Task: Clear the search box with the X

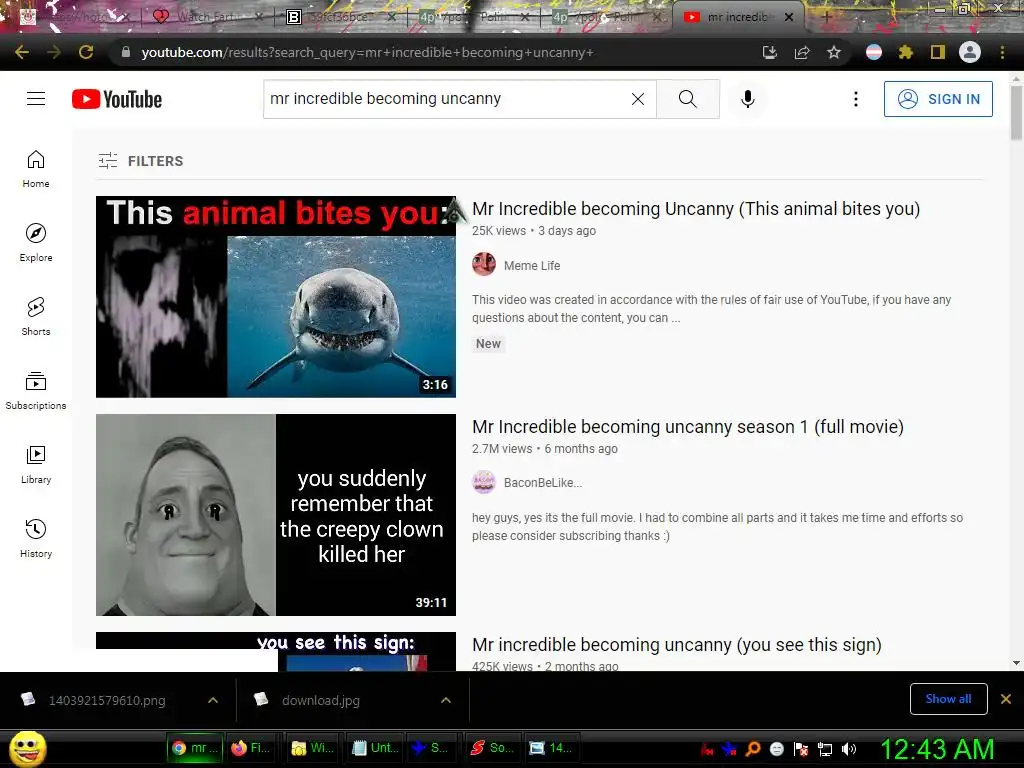Action: (x=638, y=99)
